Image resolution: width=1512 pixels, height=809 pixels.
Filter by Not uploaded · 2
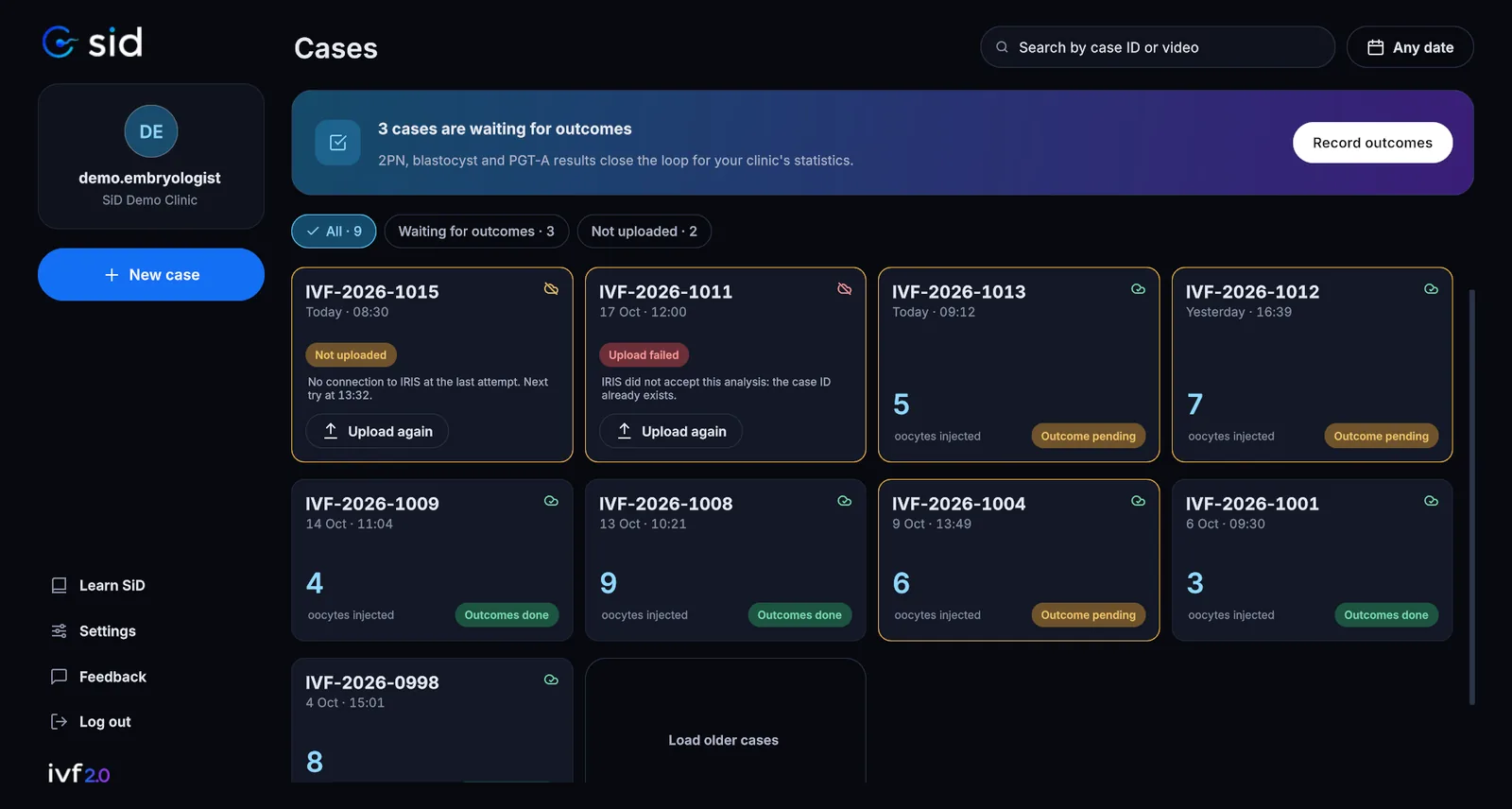click(644, 232)
